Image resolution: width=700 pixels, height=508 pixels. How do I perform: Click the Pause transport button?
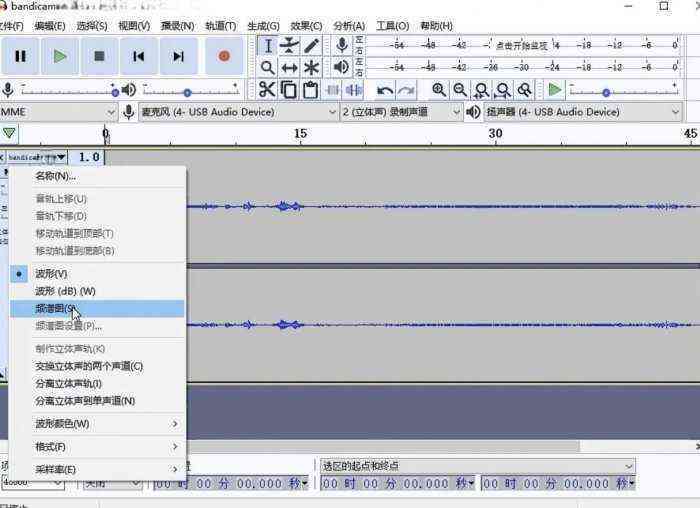20,56
